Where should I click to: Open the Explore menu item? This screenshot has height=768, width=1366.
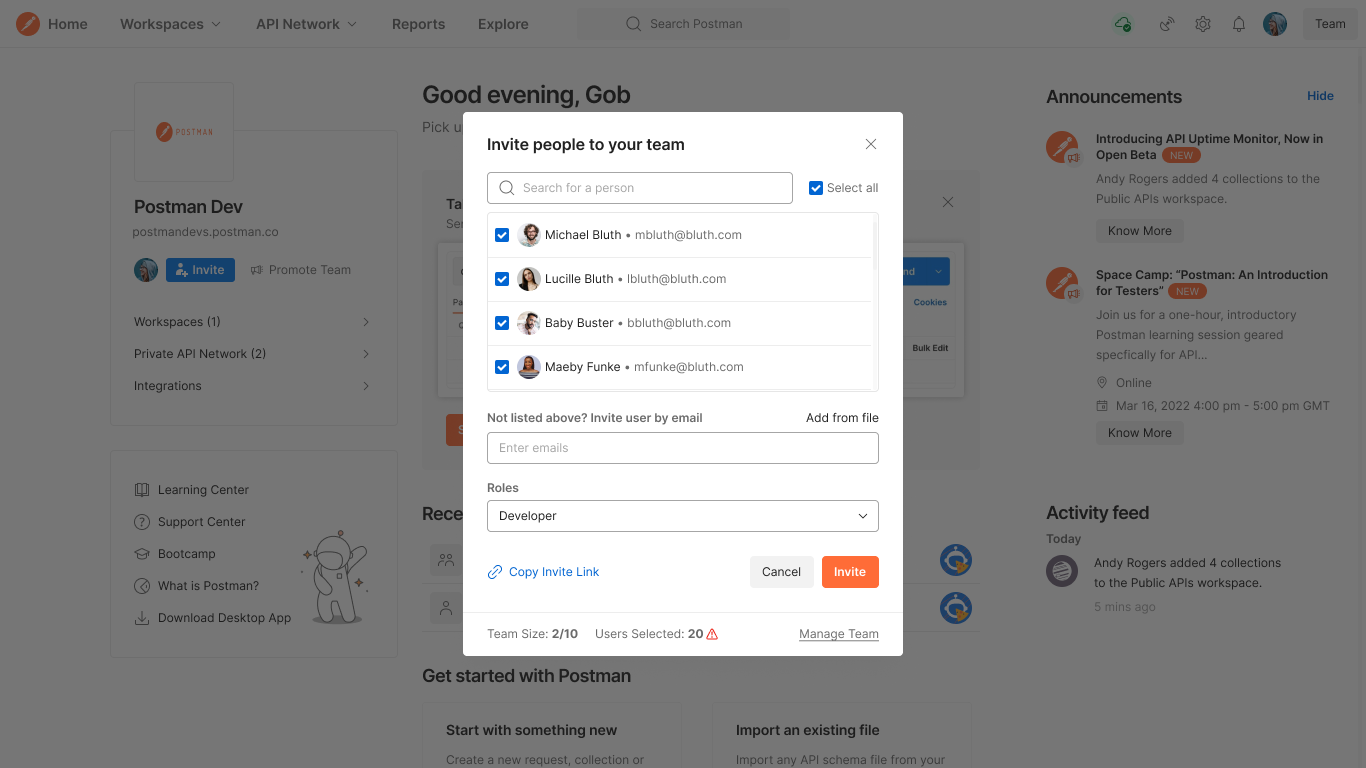[x=503, y=24]
